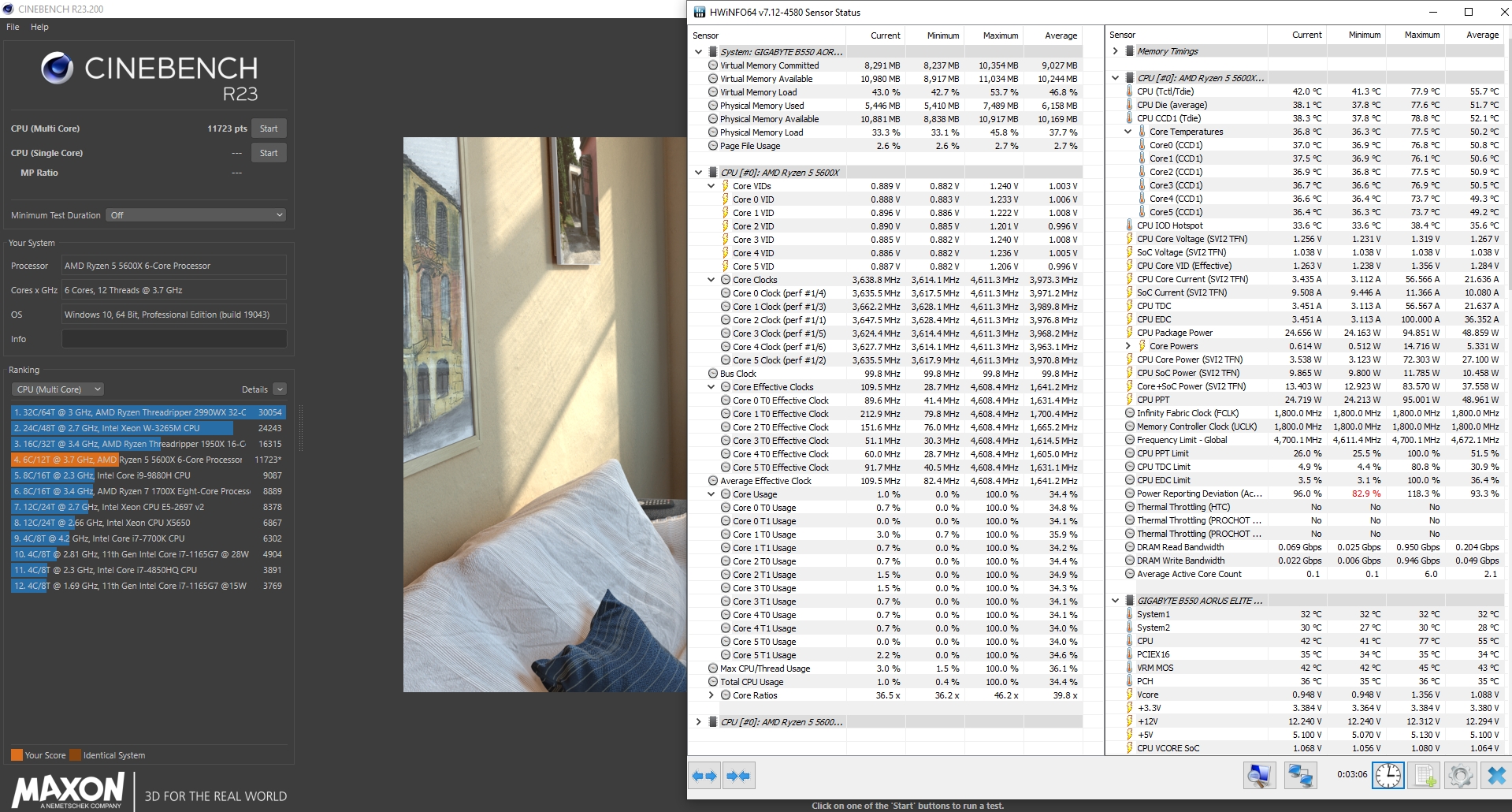
Task: Open the File menu in Cinebench
Action: 13,27
